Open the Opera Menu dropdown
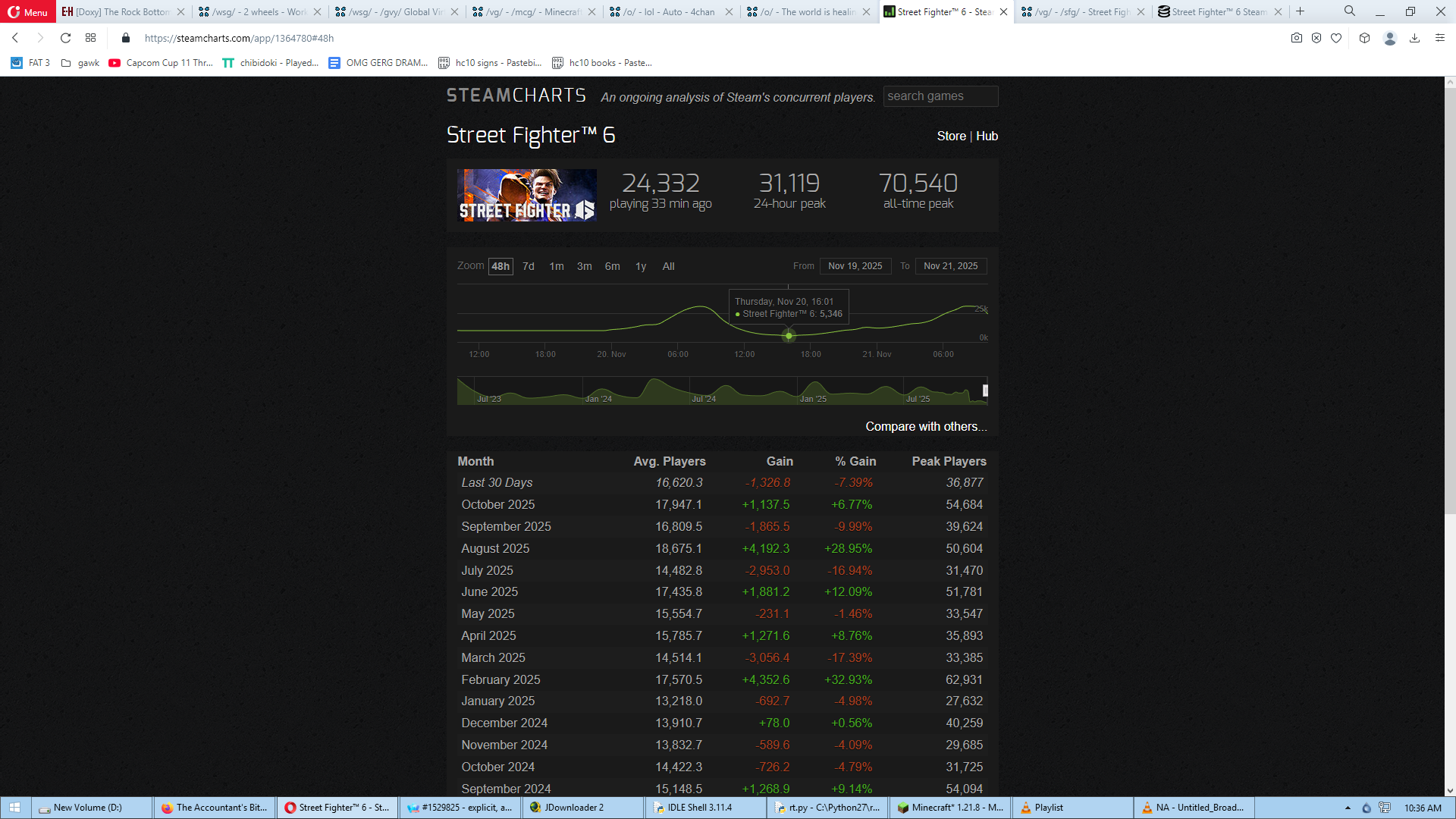Image resolution: width=1456 pixels, height=819 pixels. click(x=28, y=11)
